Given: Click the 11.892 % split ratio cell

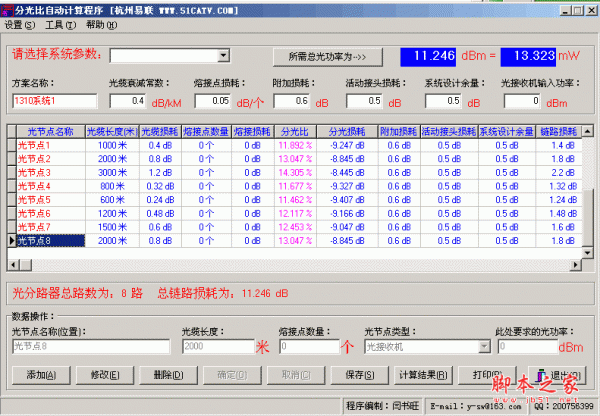Looking at the screenshot, I should pyautogui.click(x=295, y=145).
